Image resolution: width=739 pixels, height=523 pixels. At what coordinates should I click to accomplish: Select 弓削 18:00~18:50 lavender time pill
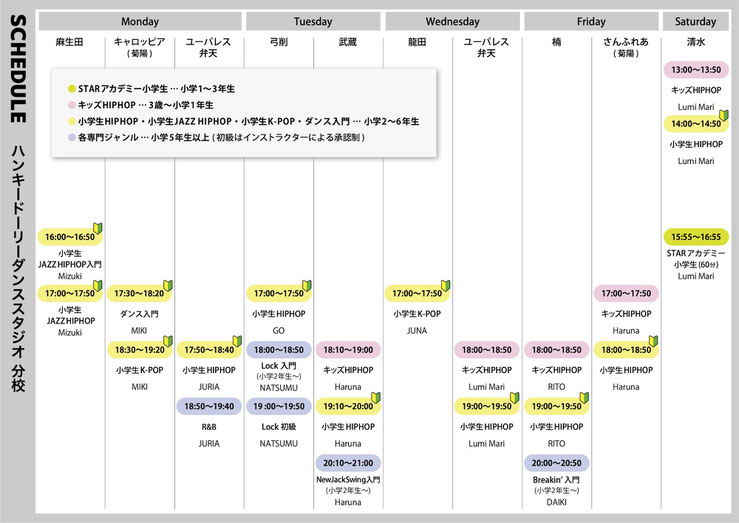coord(279,350)
